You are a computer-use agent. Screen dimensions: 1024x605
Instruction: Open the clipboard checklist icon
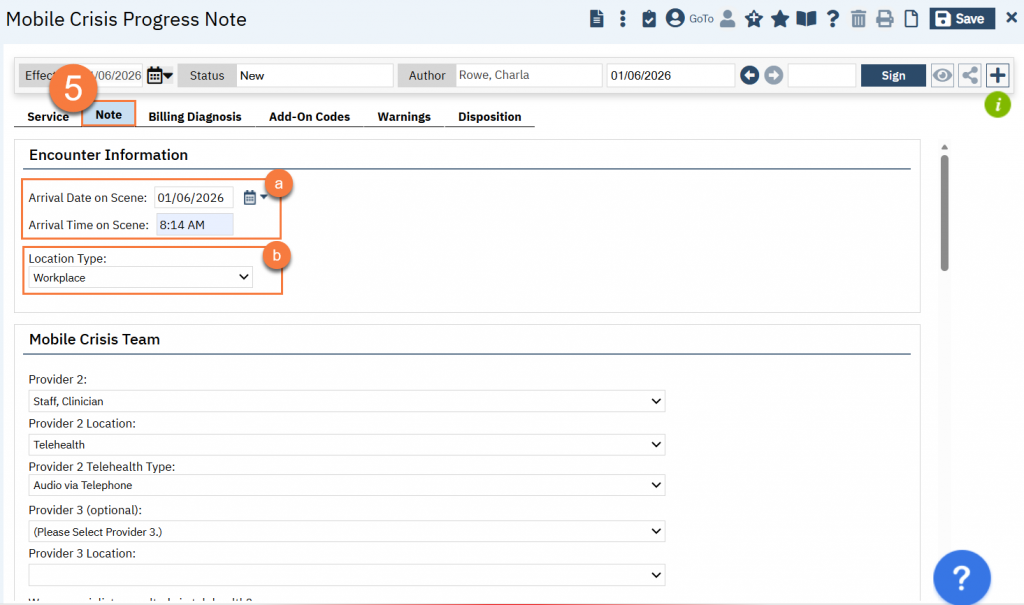coord(649,19)
